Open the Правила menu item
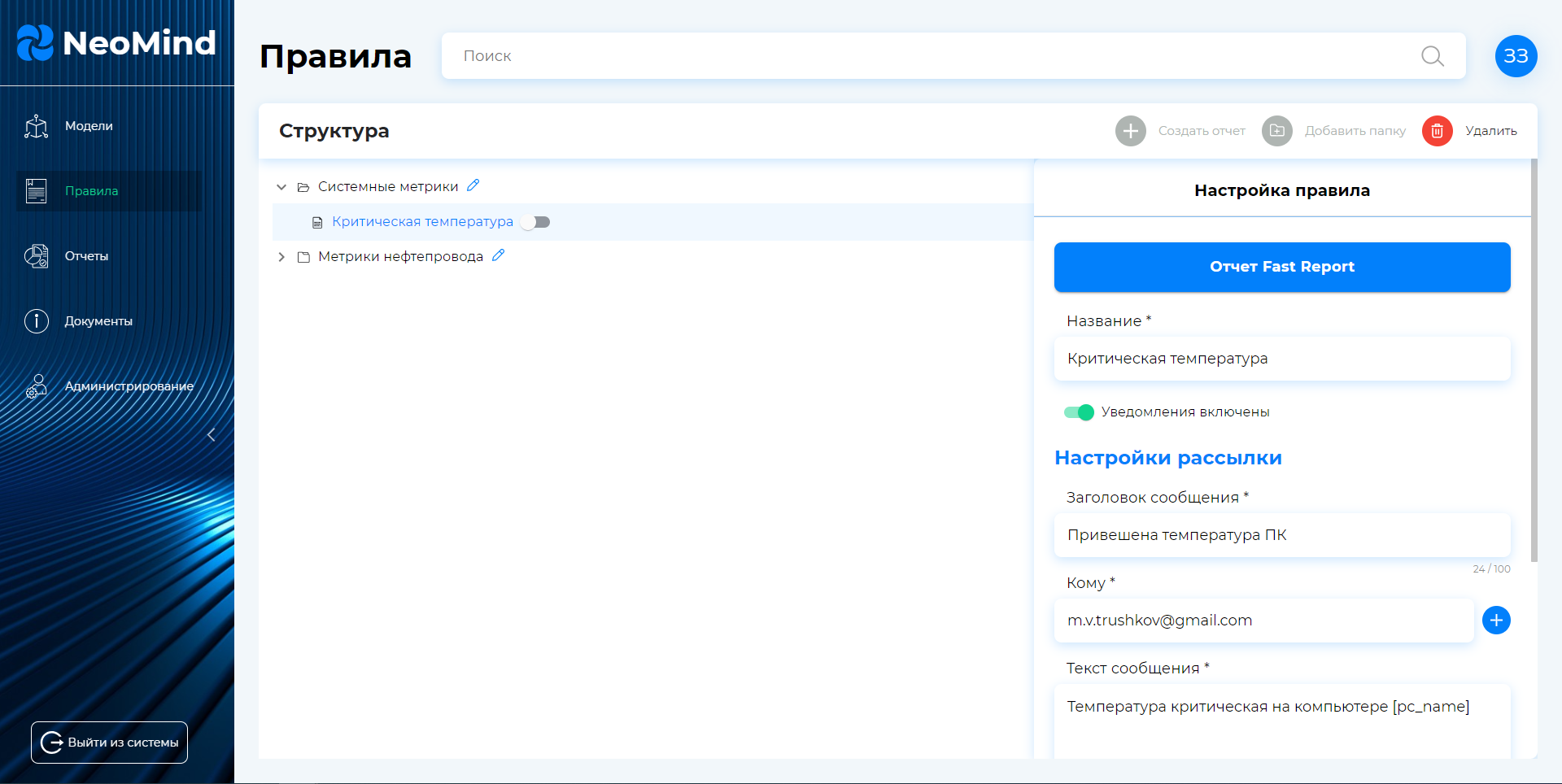 pos(109,191)
